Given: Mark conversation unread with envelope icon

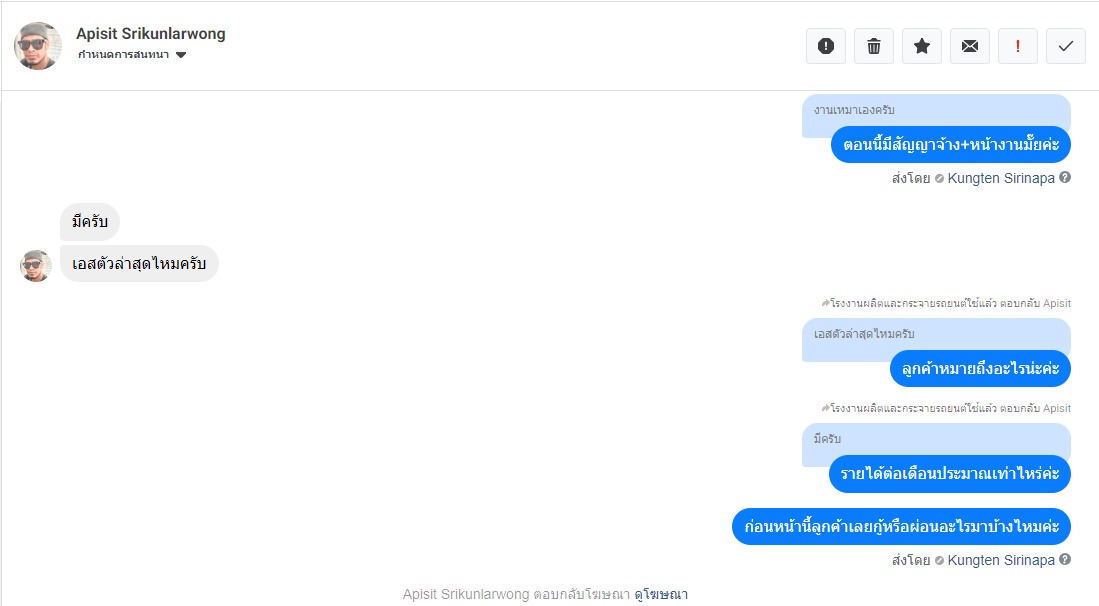Looking at the screenshot, I should pos(969,46).
